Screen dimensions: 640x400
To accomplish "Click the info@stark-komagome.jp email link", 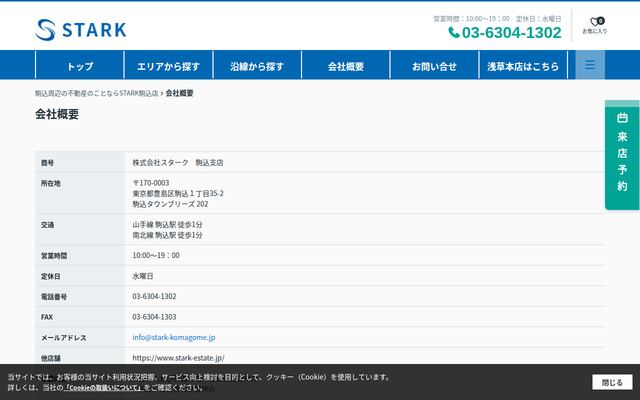I will click(174, 337).
